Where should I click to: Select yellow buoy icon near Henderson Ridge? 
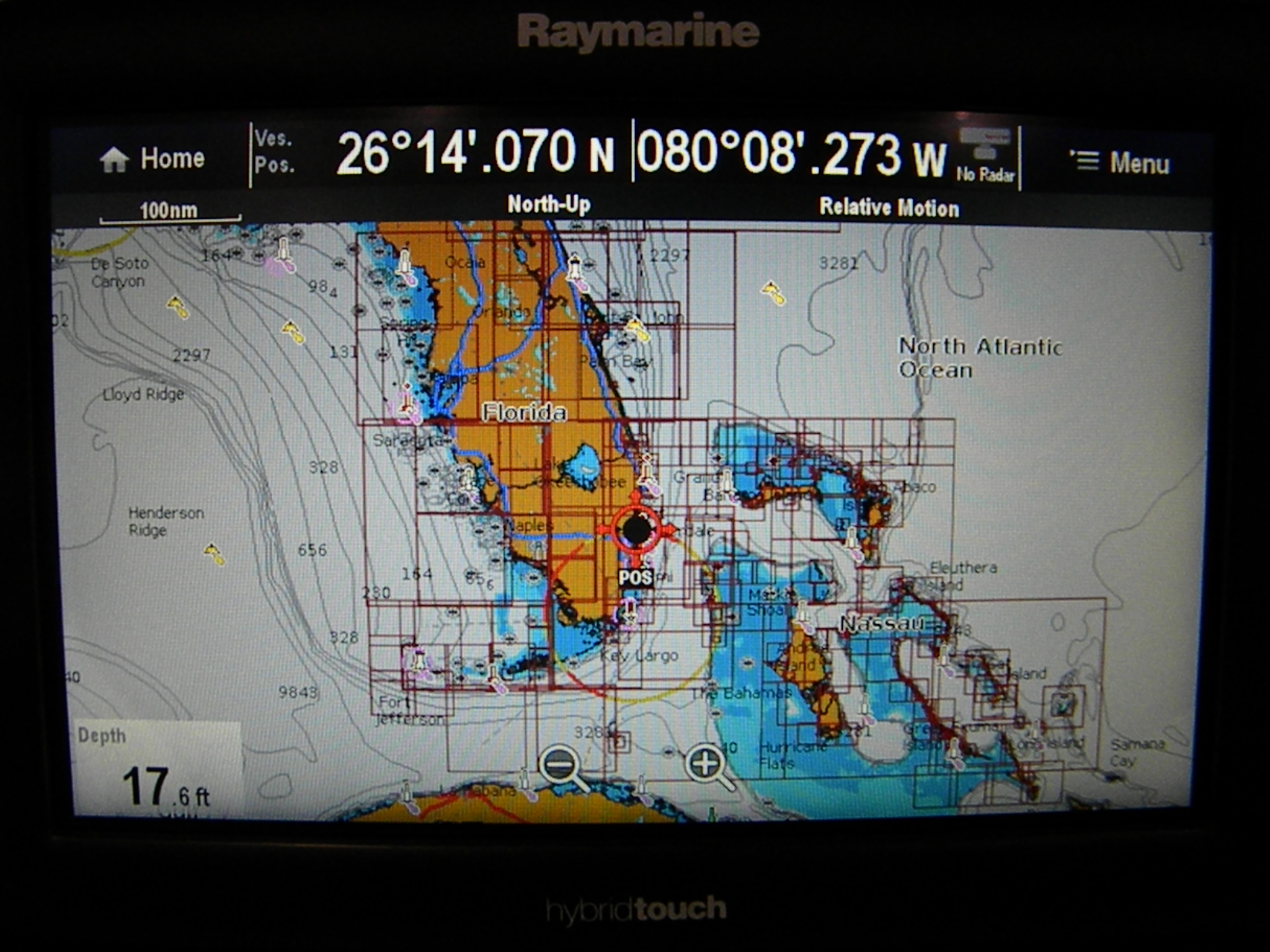pyautogui.click(x=215, y=553)
